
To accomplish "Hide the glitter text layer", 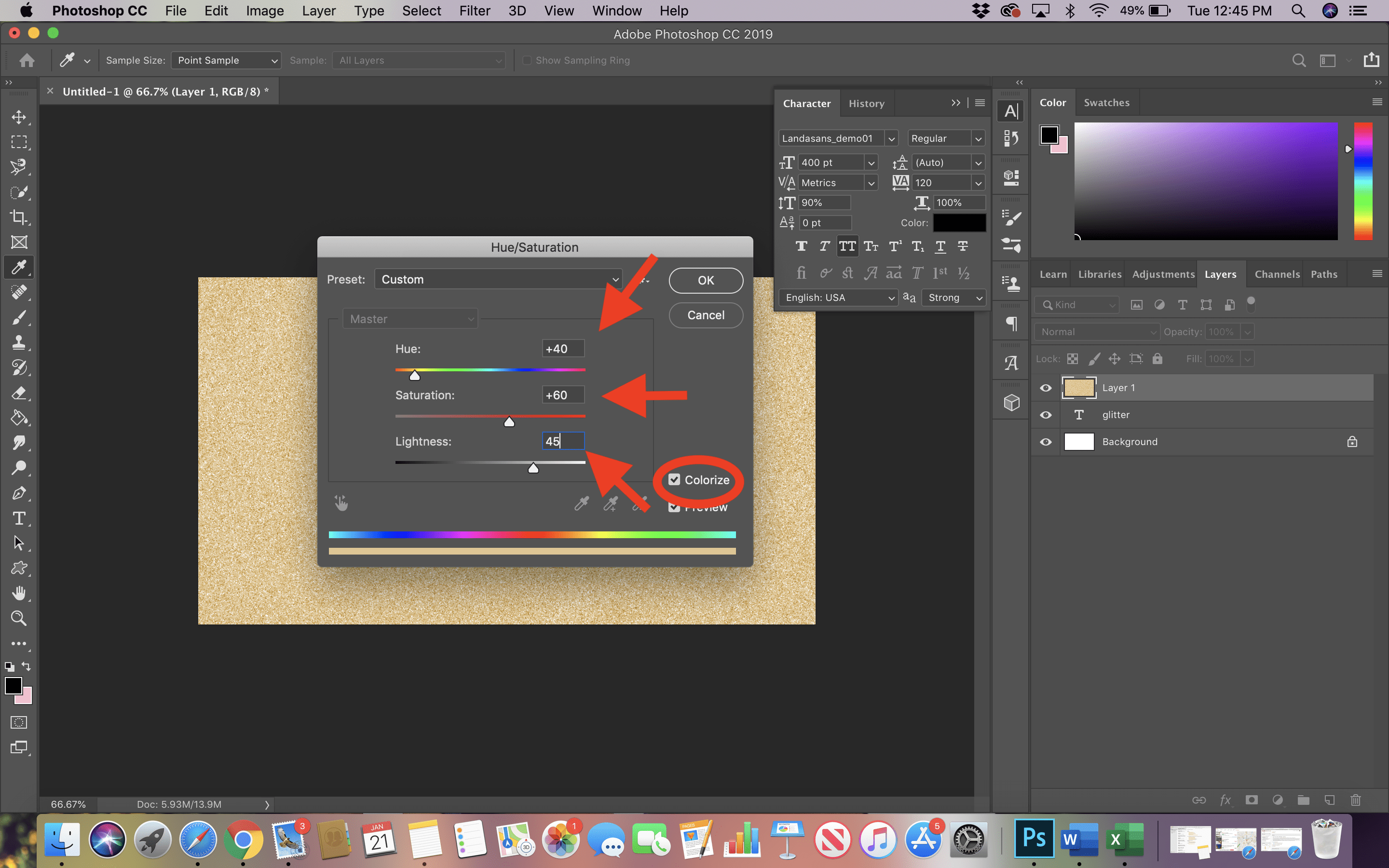I will (1046, 415).
